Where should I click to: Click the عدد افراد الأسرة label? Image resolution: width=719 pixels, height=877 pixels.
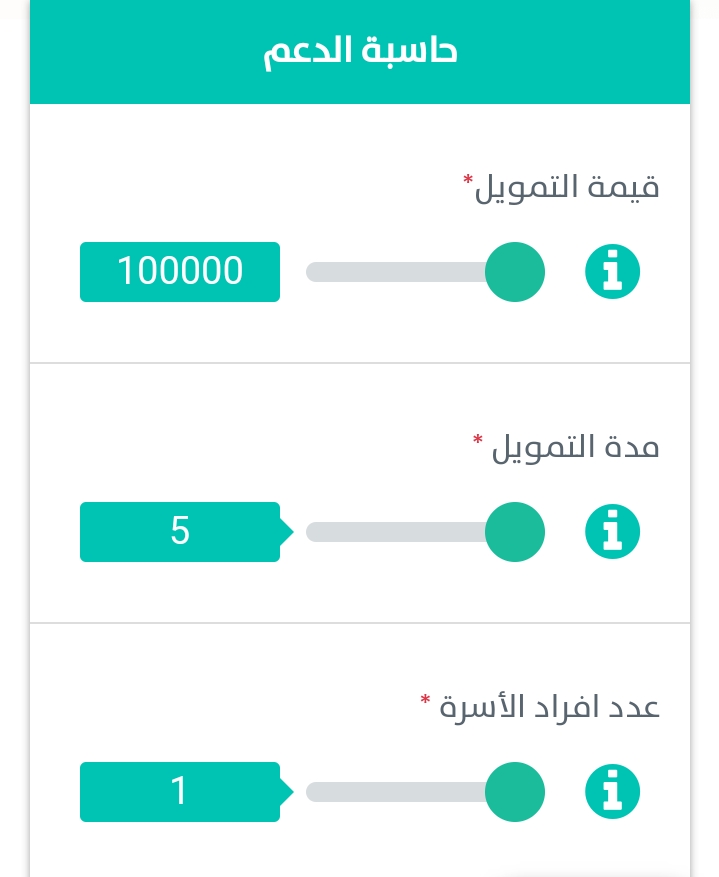pos(549,707)
